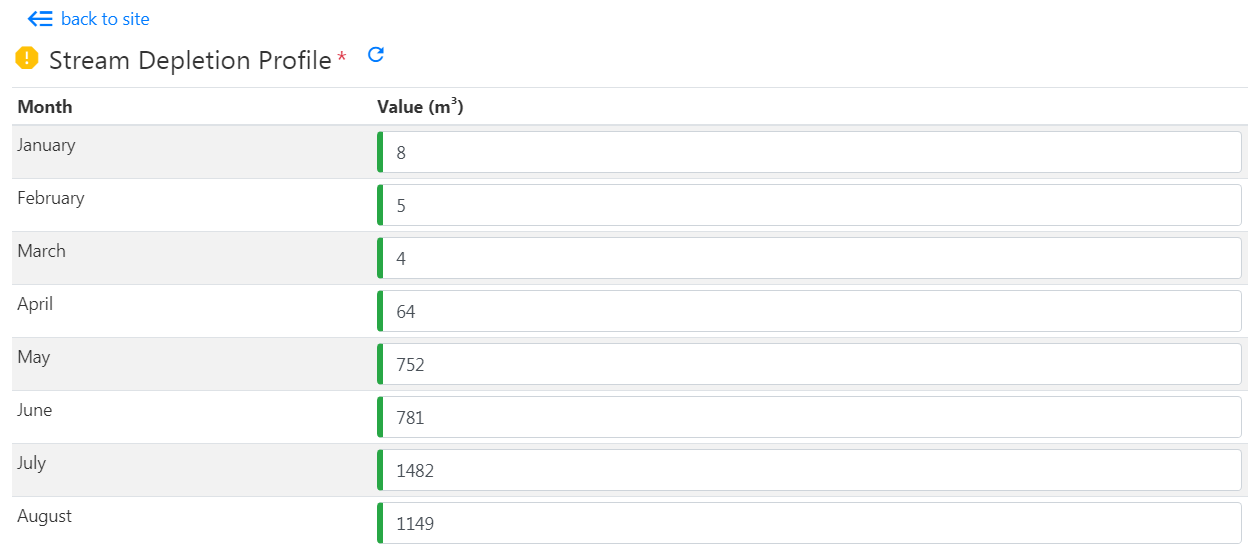Image resolution: width=1257 pixels, height=549 pixels.
Task: Click the August row label
Action: (x=45, y=516)
